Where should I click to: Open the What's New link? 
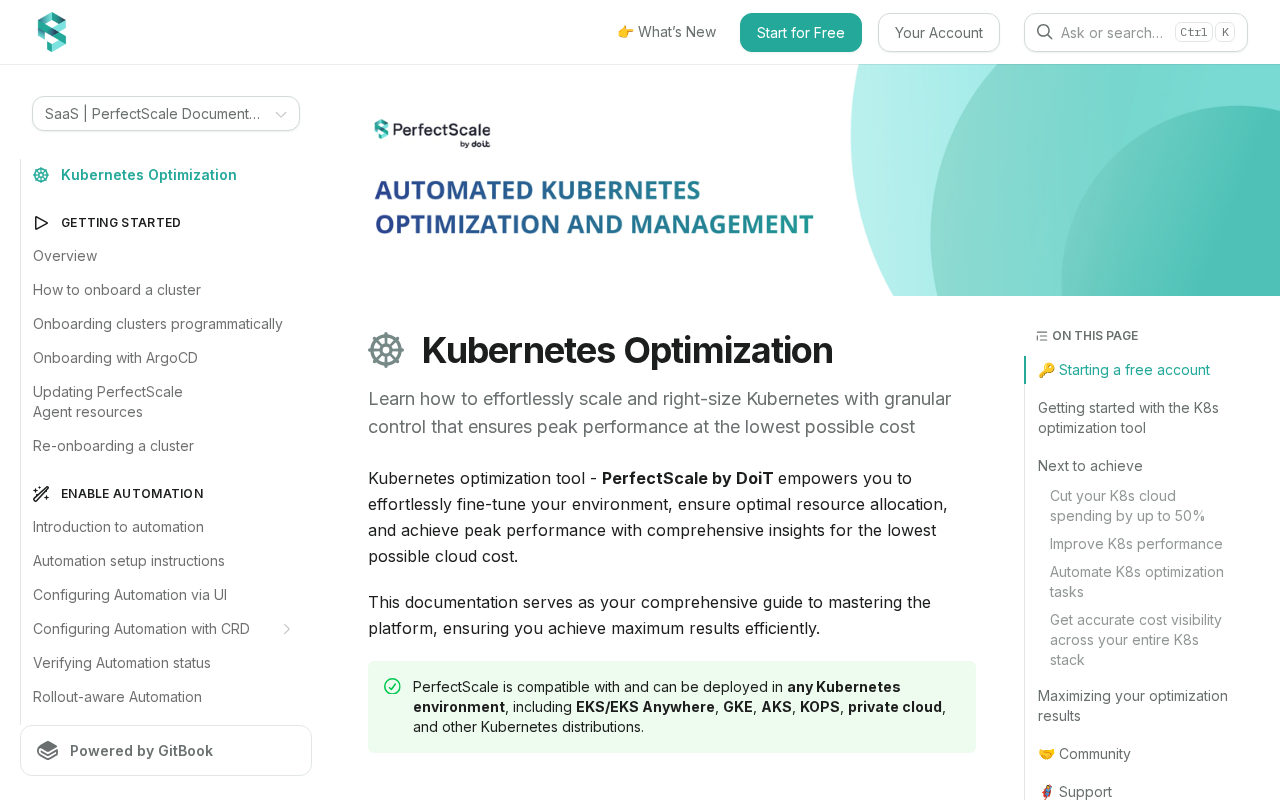(x=667, y=32)
